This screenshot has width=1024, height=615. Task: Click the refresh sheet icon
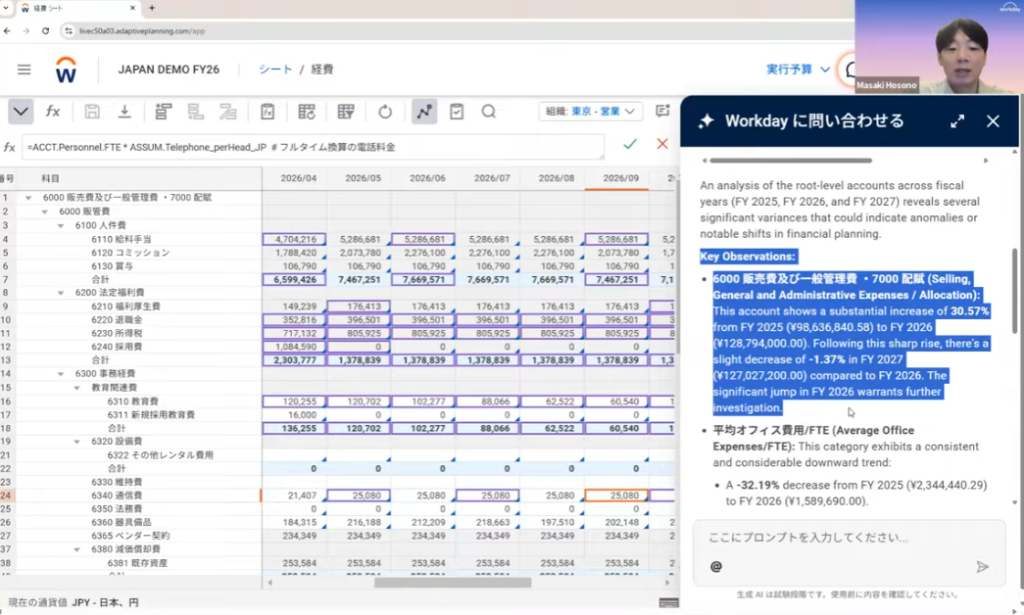pos(385,111)
